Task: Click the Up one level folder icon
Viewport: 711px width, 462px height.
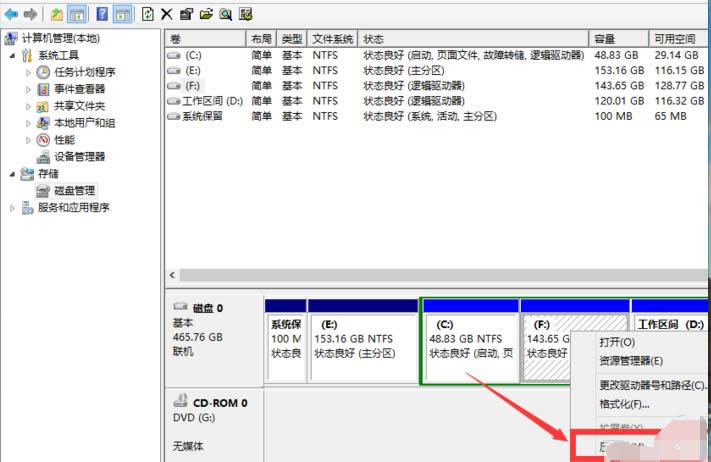Action: pos(58,14)
